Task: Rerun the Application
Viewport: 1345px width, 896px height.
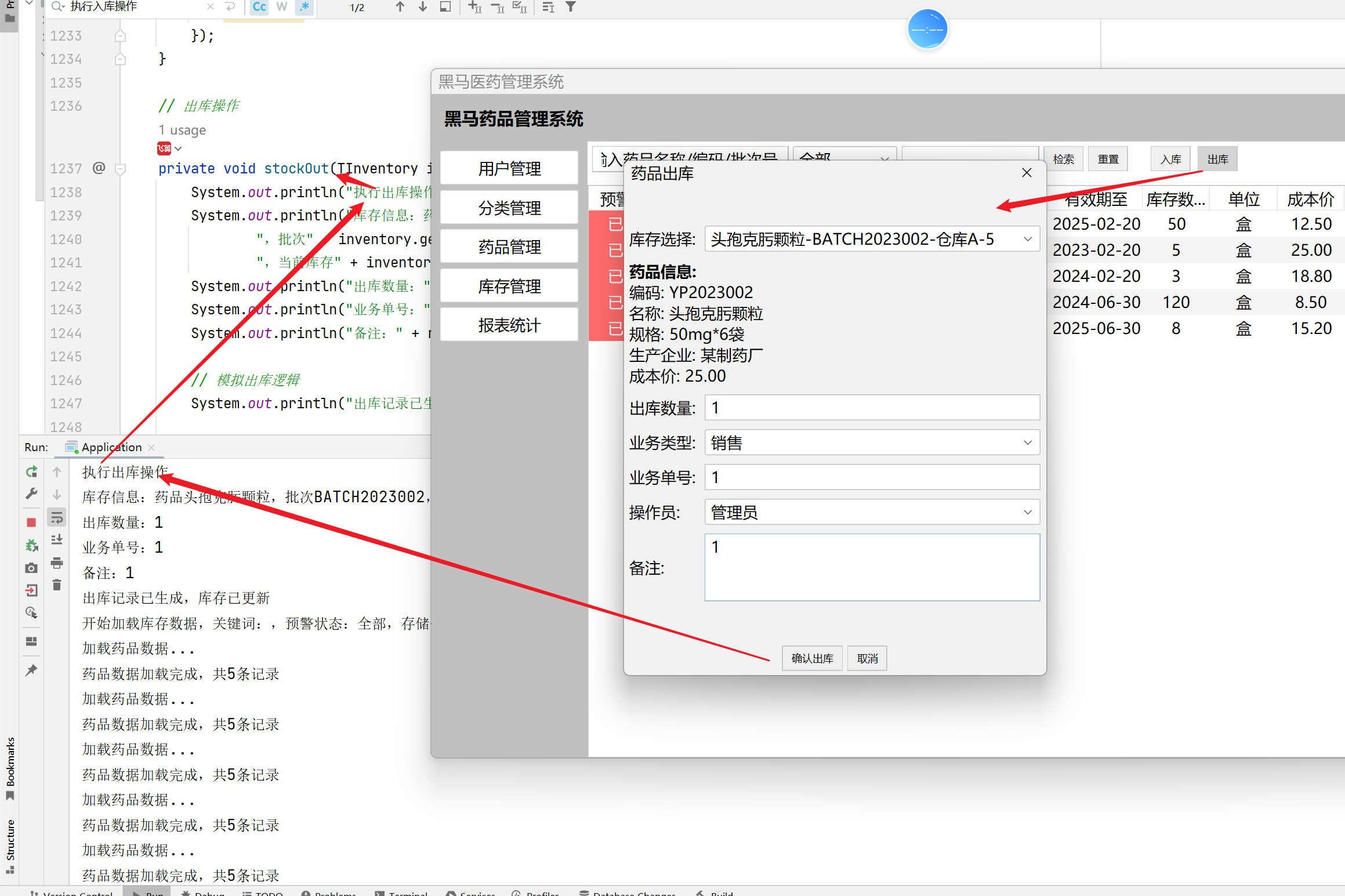Action: point(32,472)
